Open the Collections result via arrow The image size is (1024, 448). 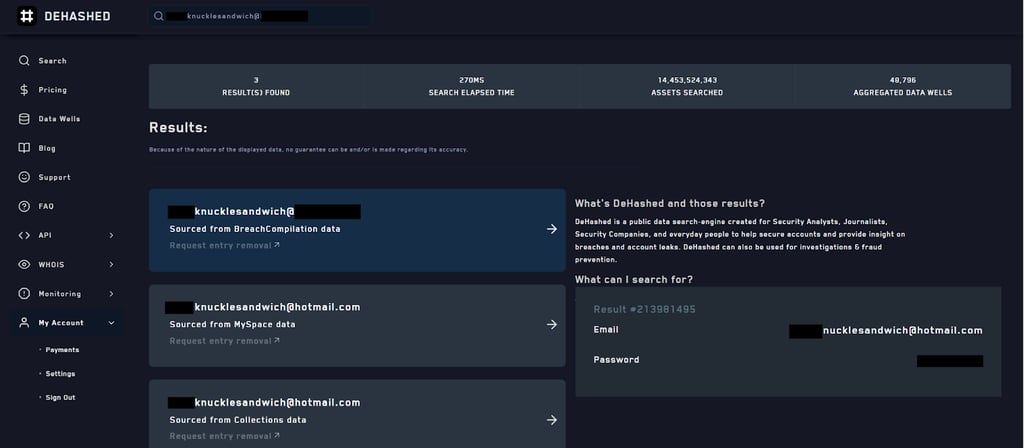pyautogui.click(x=552, y=420)
